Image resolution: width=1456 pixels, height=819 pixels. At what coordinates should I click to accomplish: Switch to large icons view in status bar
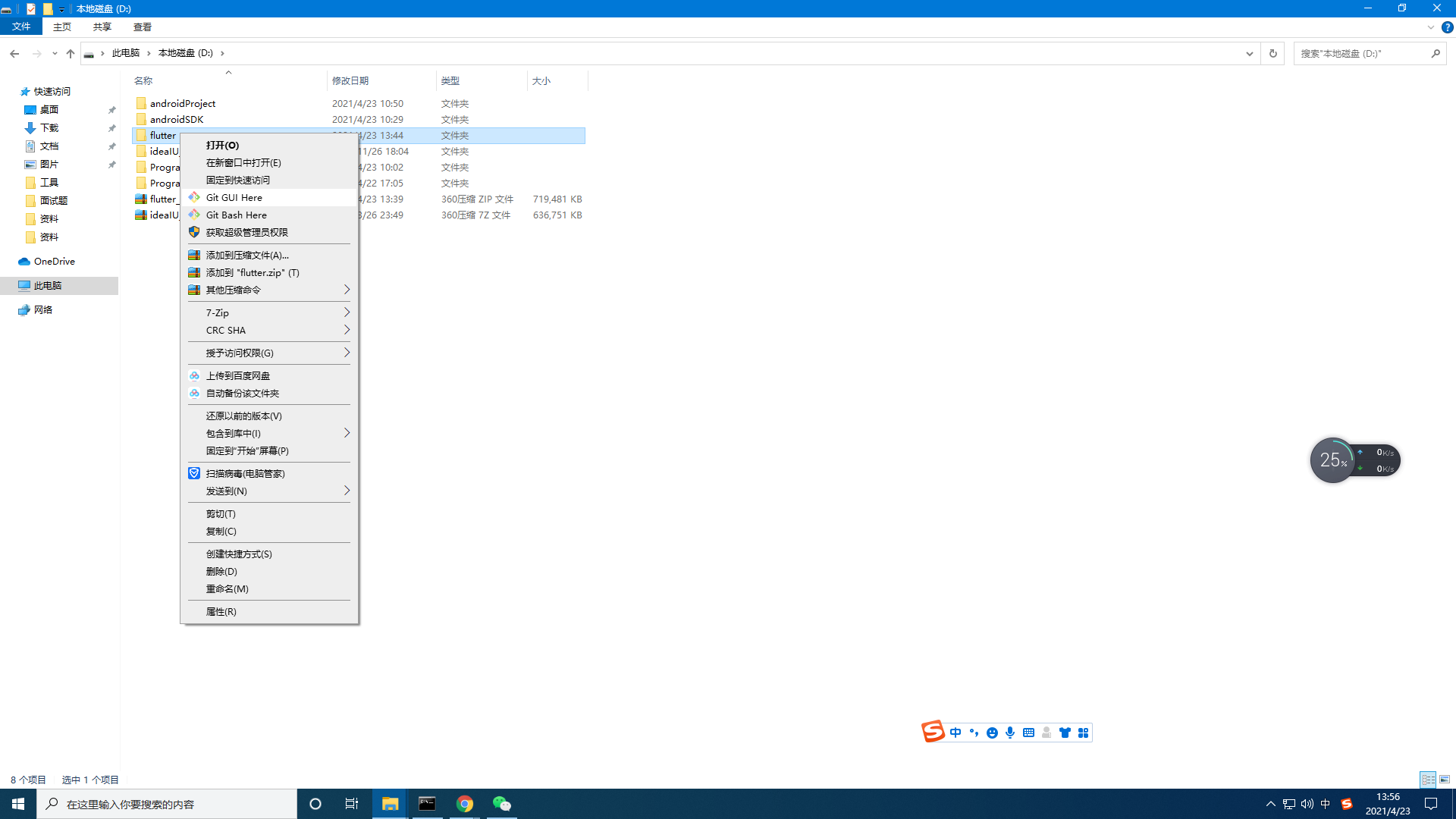(1446, 779)
